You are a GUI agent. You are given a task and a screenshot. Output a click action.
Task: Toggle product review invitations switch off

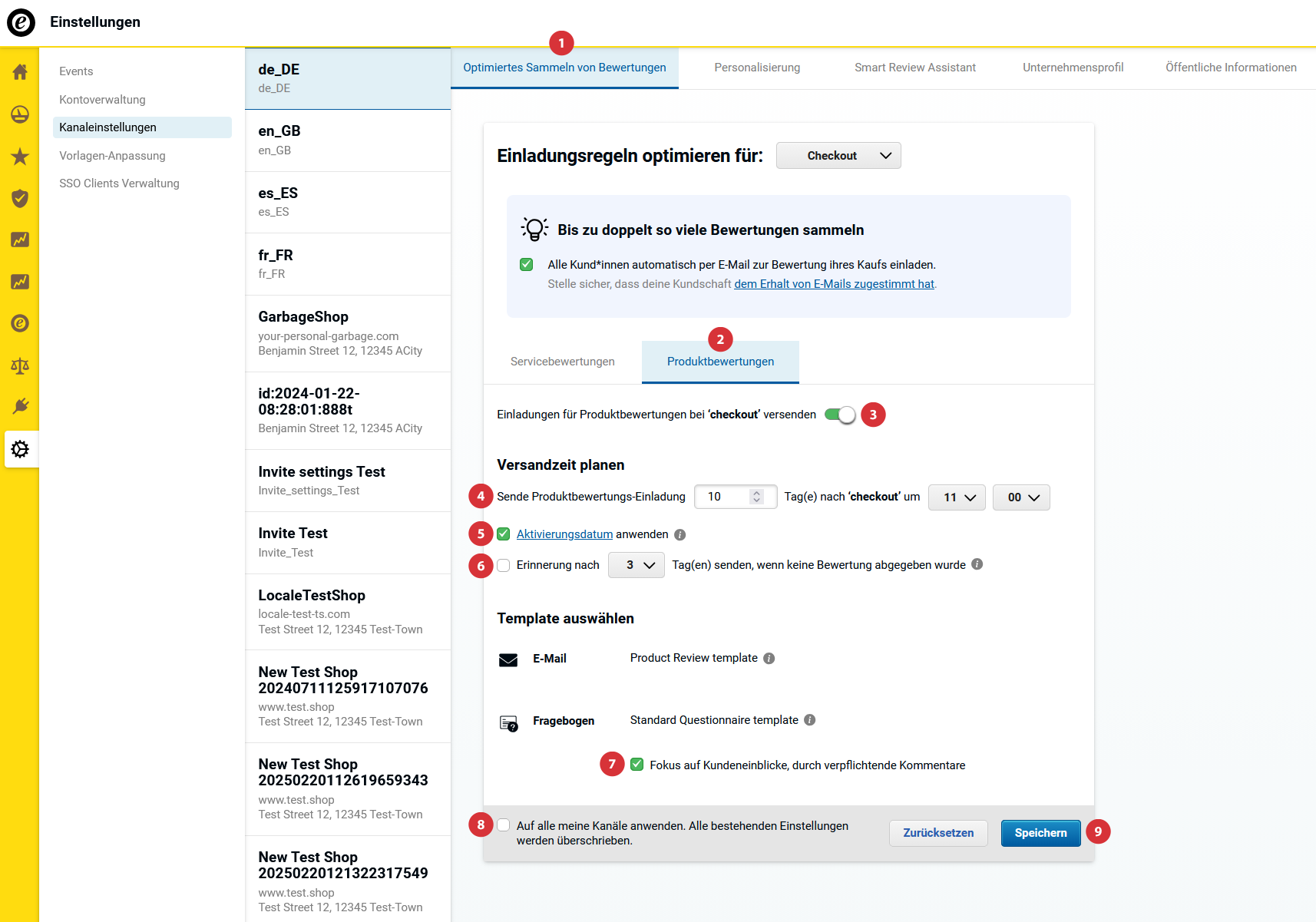pyautogui.click(x=839, y=415)
